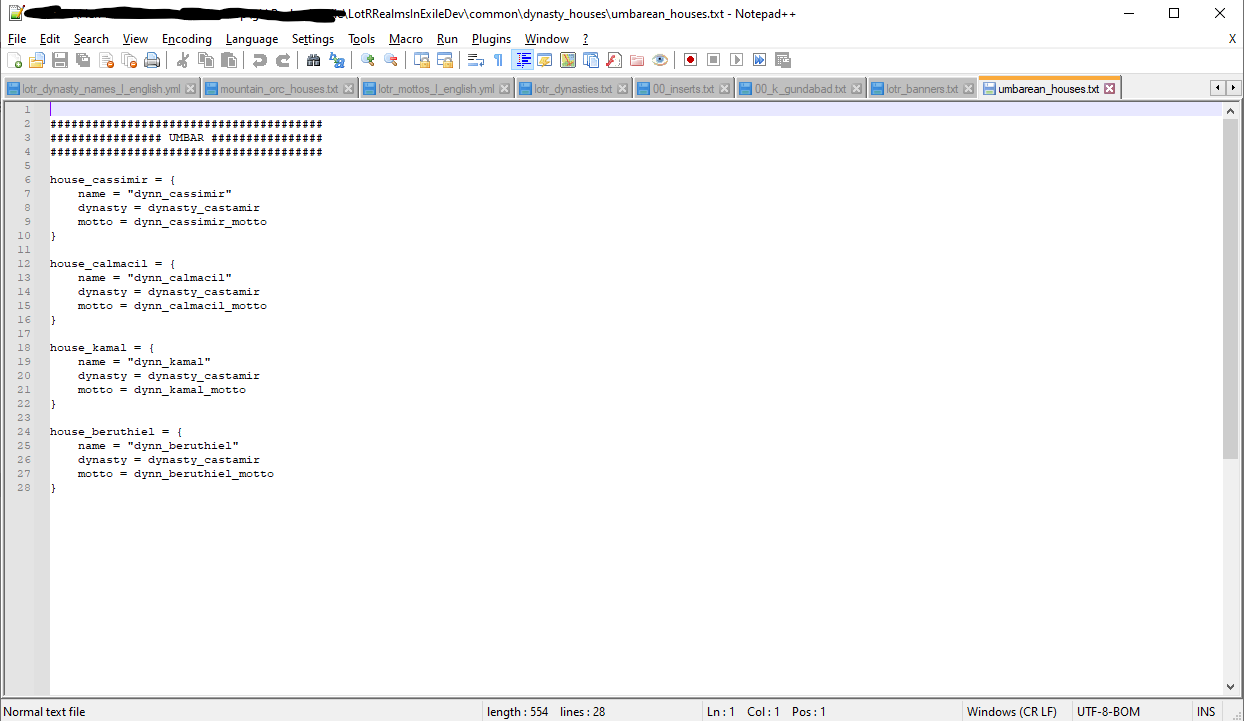The height and width of the screenshot is (721, 1244).
Task: Switch to mountain_orc_houses.txt tab
Action: [x=279, y=89]
